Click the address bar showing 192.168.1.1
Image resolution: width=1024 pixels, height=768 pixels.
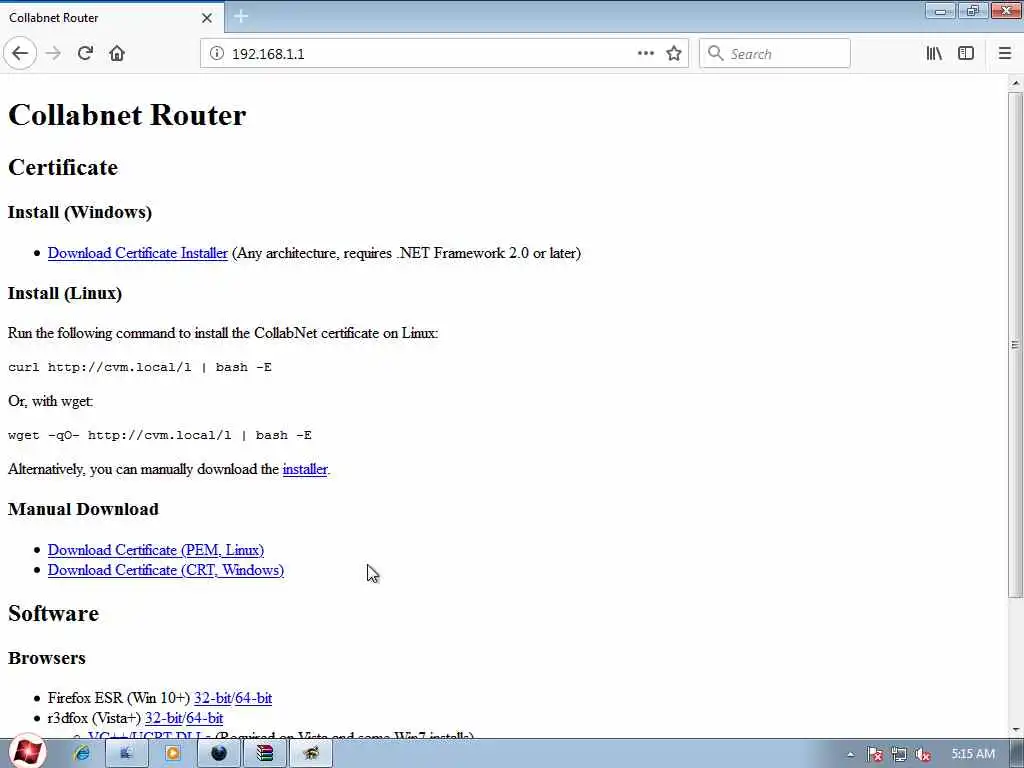[431, 54]
